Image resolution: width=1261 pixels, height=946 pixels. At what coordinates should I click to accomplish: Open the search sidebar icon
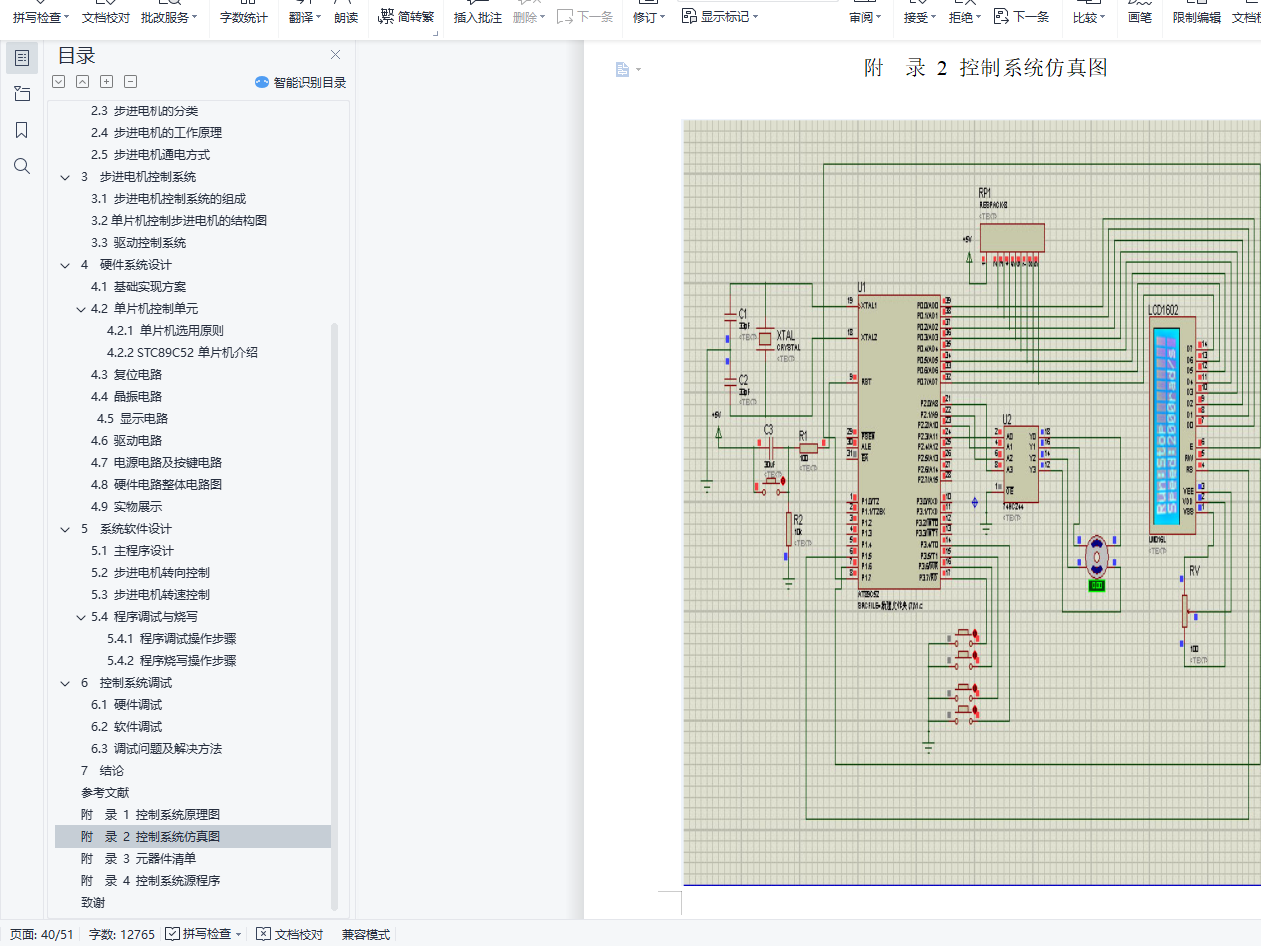pyautogui.click(x=22, y=166)
